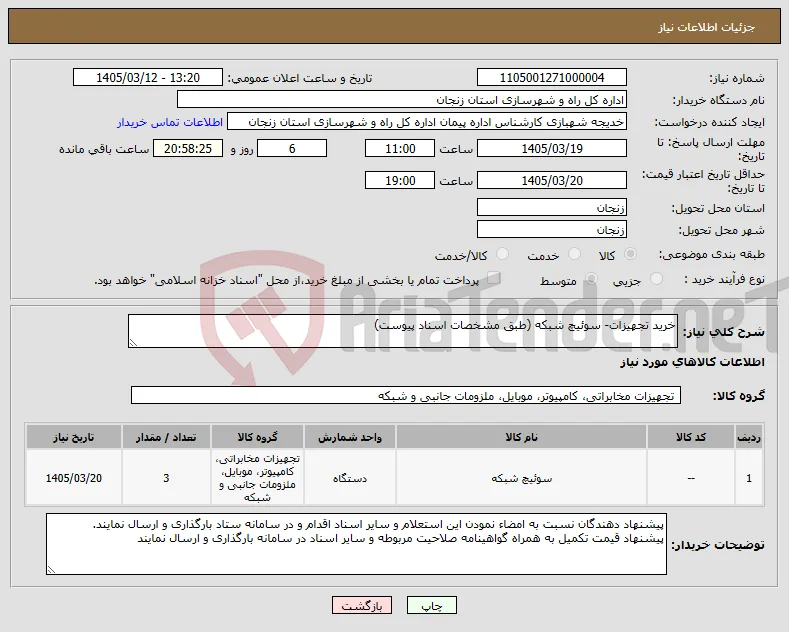Viewport: 789px width, 632px height.
Task: Click the شماره نیاز field 1105001271000004
Action: coord(551,77)
